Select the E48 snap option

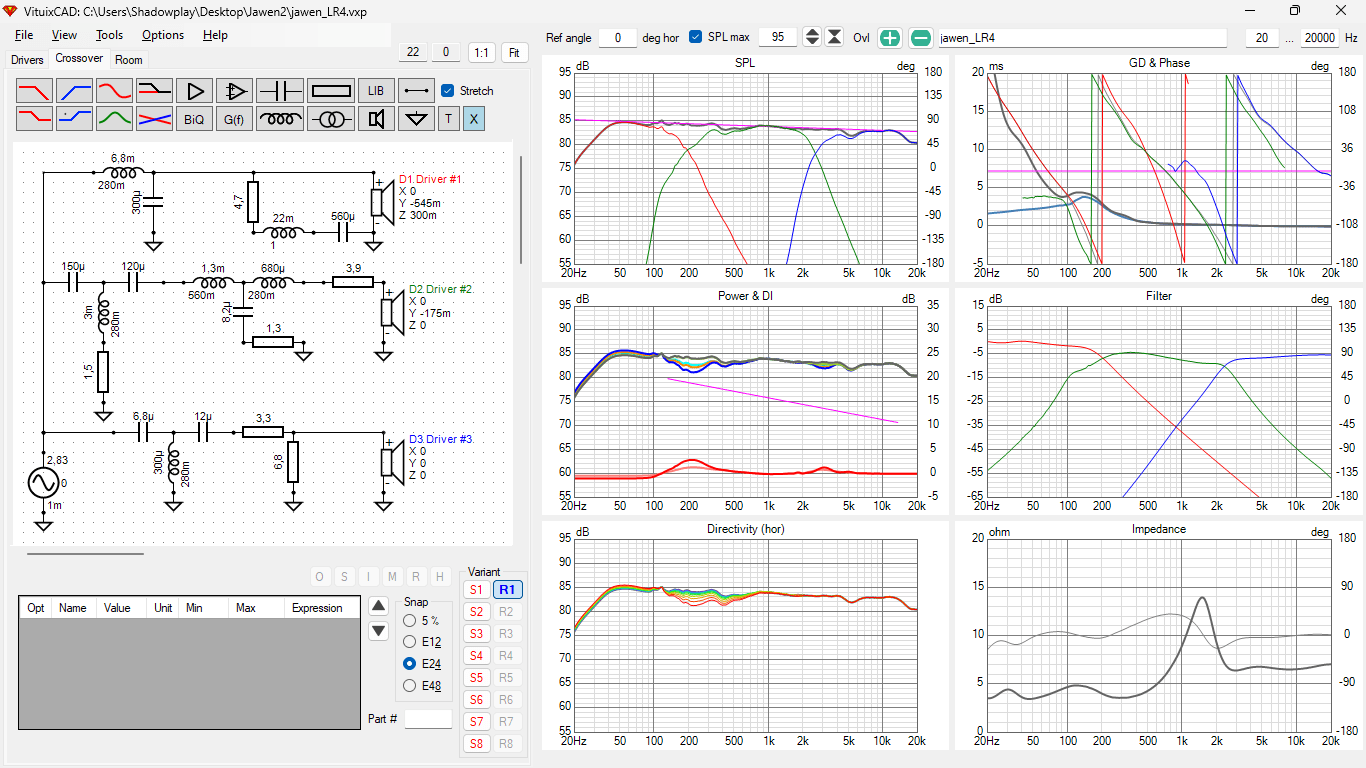point(409,686)
